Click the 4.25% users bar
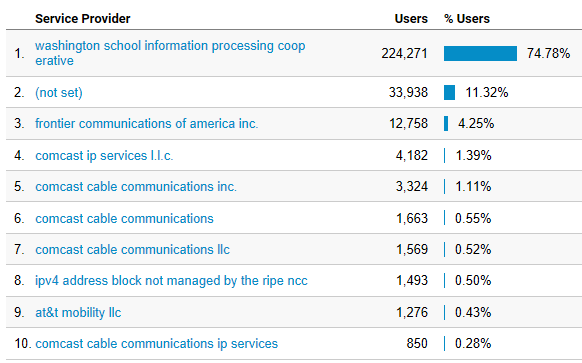 coord(446,124)
